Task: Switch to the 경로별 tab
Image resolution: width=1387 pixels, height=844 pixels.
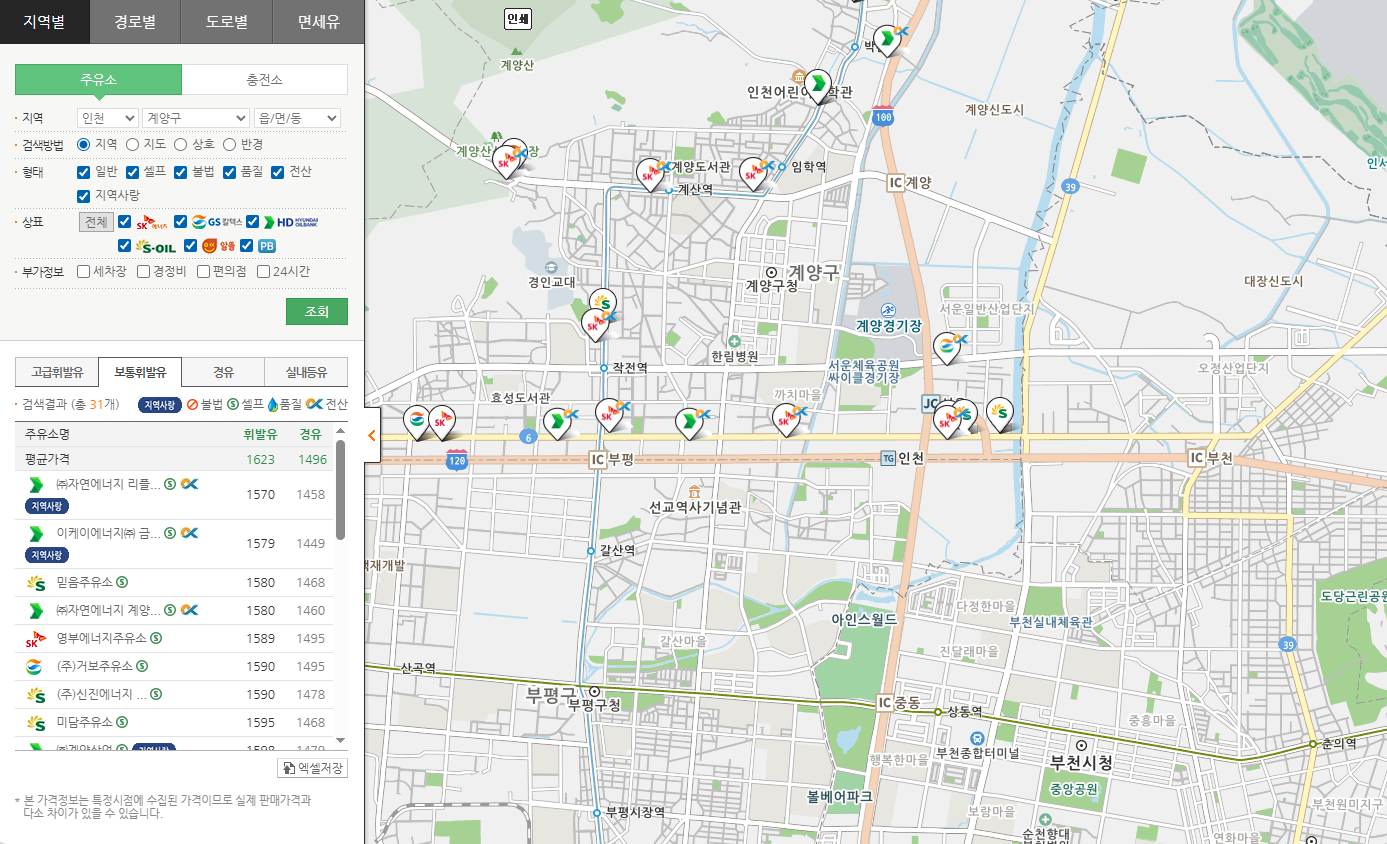Action: coord(135,21)
